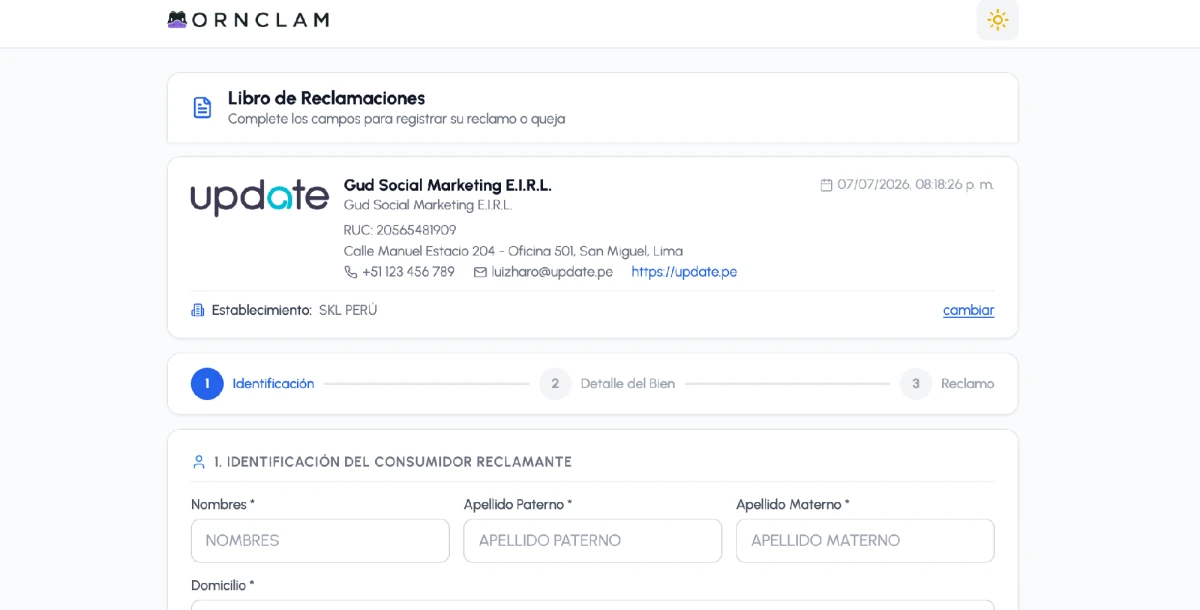The image size is (1200, 610).
Task: Click the Identificación step label
Action: (x=273, y=384)
